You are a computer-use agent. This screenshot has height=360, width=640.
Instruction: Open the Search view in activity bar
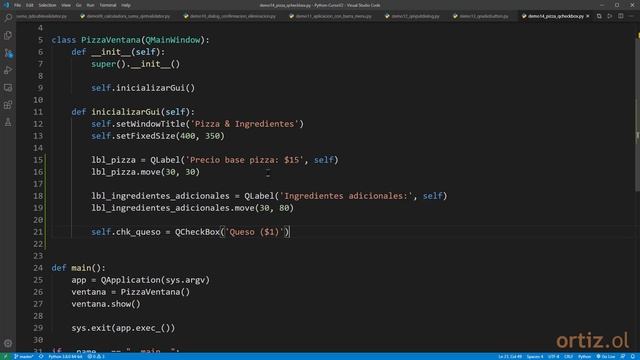(x=8, y=18)
